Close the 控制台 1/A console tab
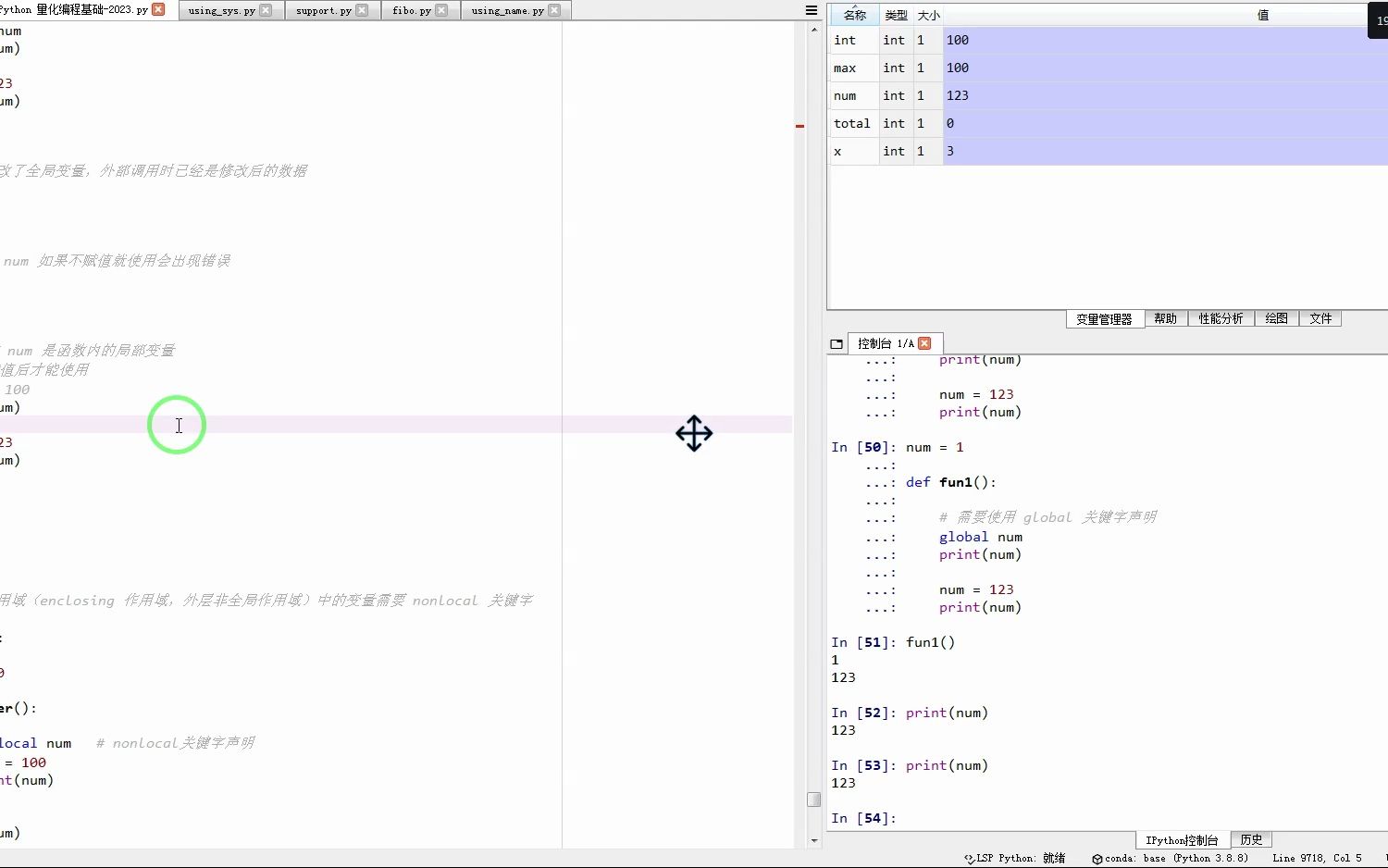Viewport: 1388px width, 868px height. [x=924, y=343]
